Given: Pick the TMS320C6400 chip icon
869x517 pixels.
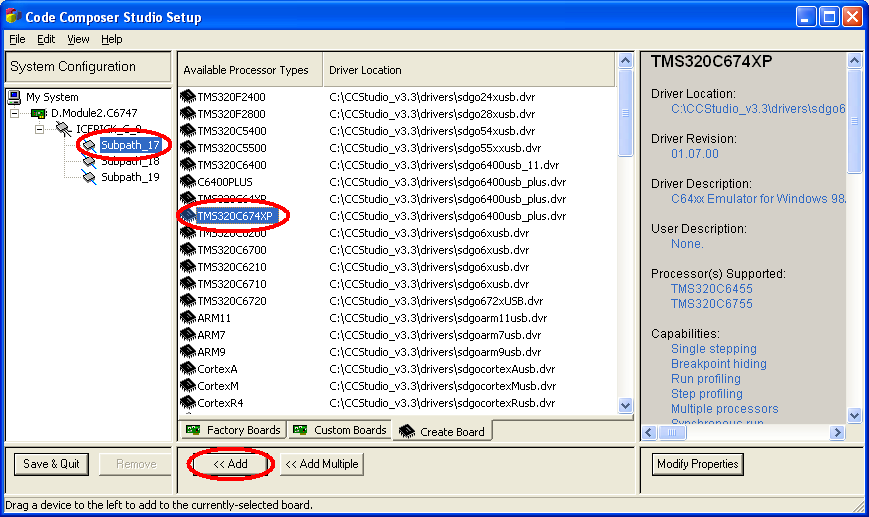Looking at the screenshot, I should [188, 165].
